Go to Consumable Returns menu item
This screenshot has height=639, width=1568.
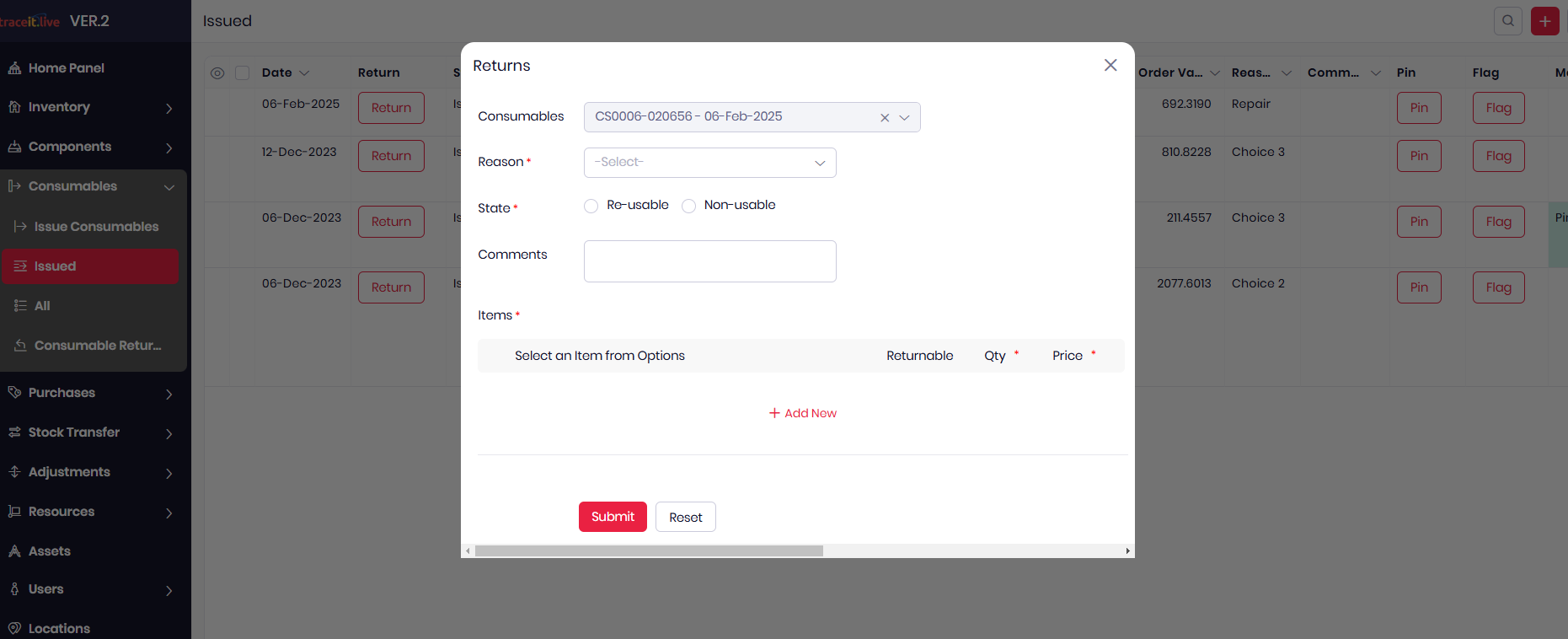point(97,346)
